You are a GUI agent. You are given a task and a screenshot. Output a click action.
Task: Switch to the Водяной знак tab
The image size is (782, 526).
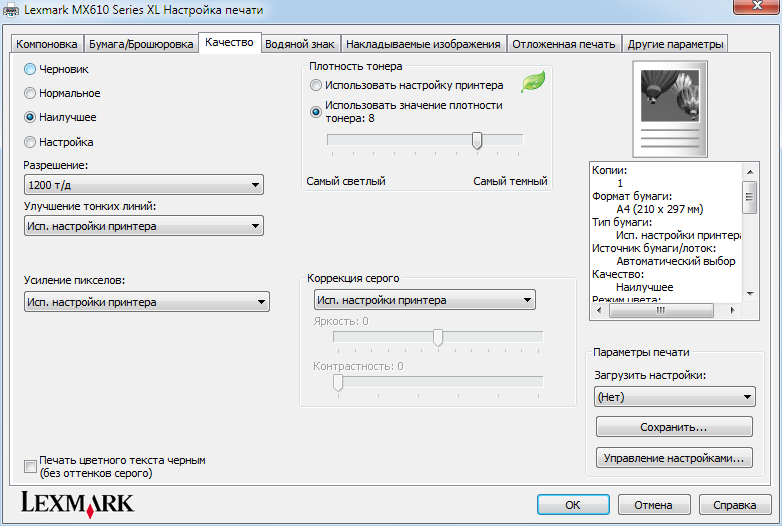click(x=300, y=44)
